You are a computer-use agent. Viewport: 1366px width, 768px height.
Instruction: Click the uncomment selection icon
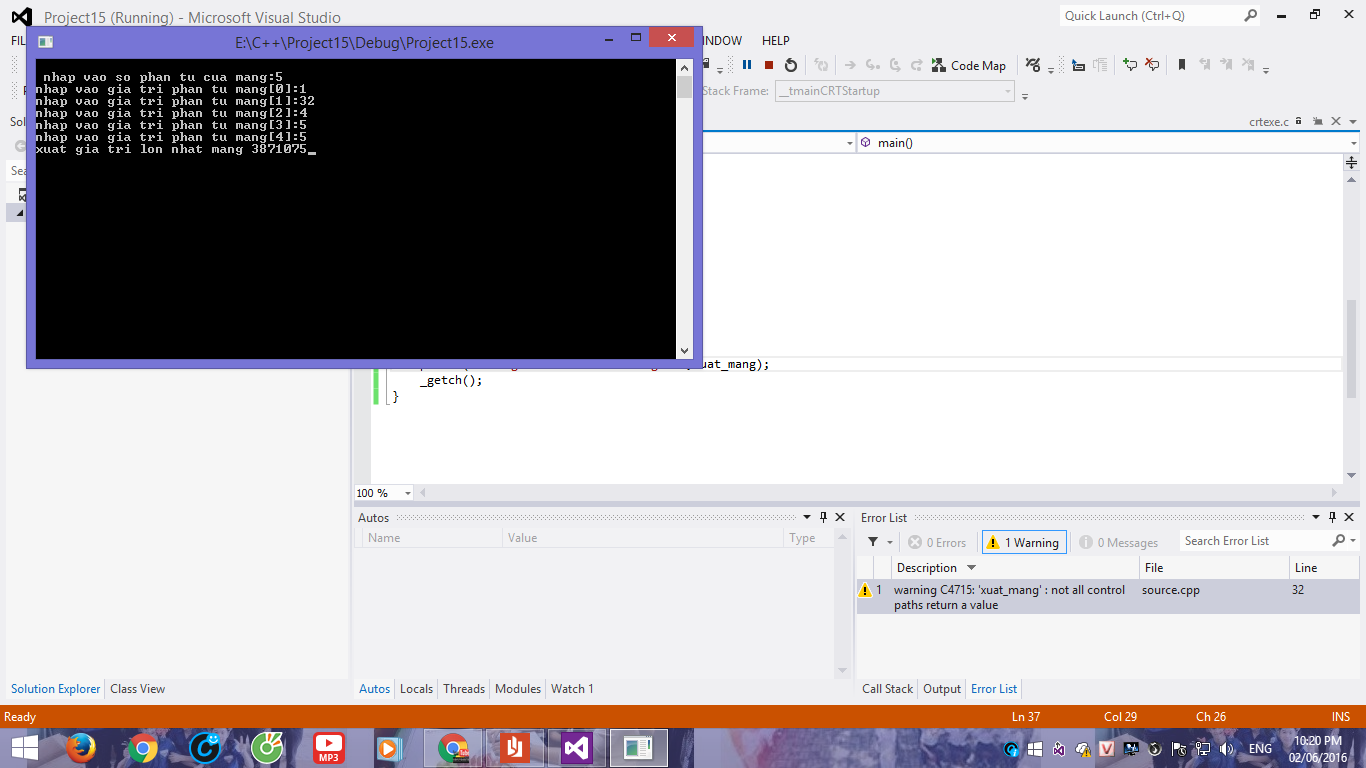(1152, 65)
